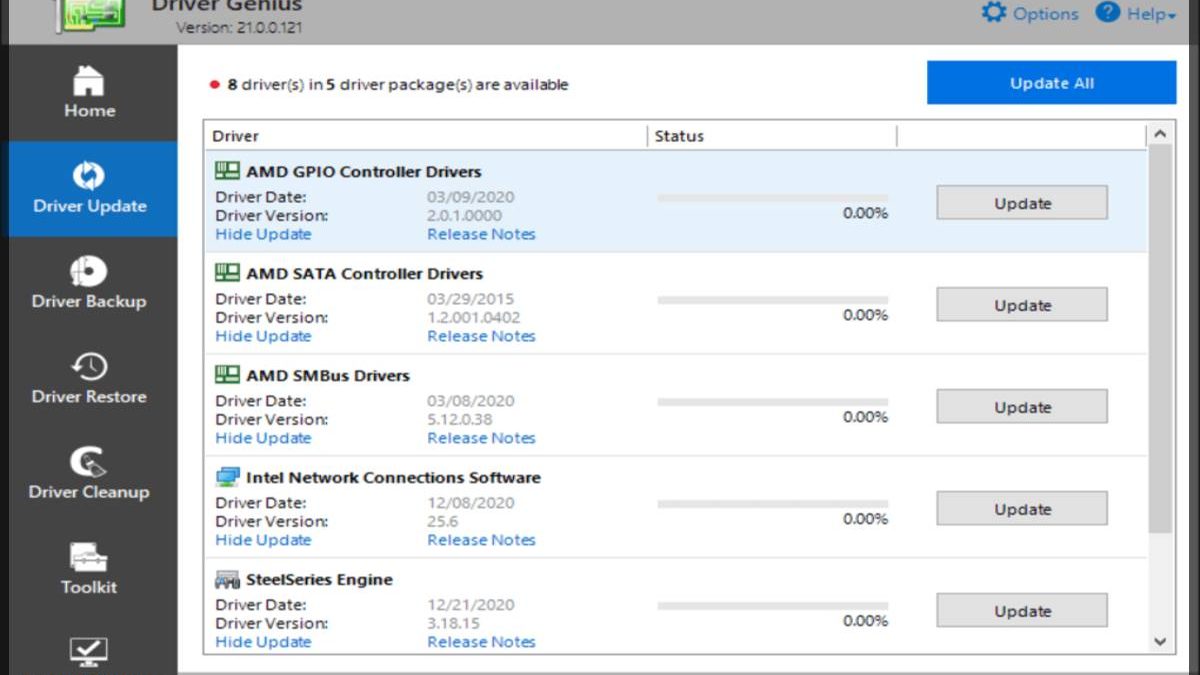This screenshot has width=1200, height=675.
Task: Open Release Notes for AMD SATA Controller
Action: 481,336
